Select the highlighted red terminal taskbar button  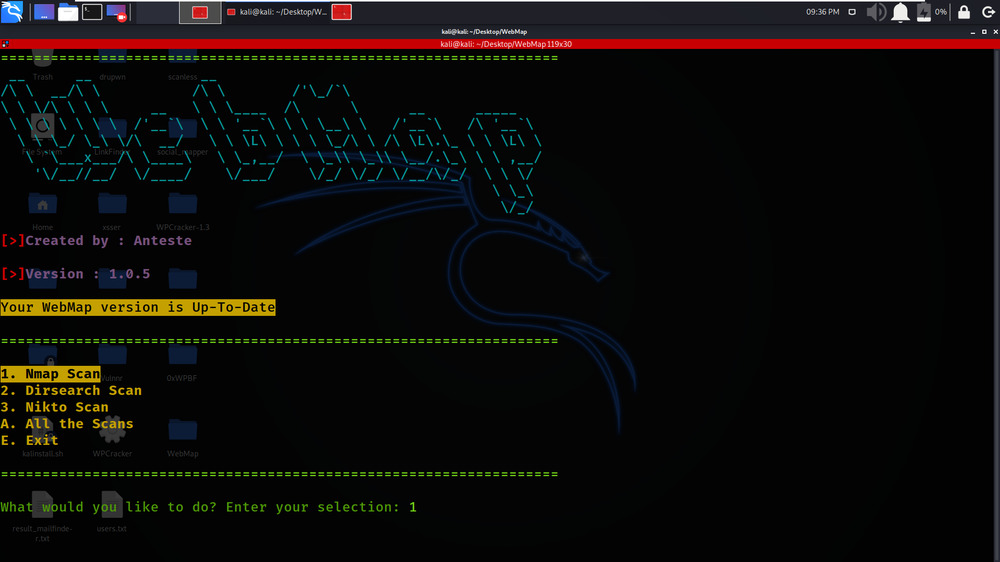point(200,12)
